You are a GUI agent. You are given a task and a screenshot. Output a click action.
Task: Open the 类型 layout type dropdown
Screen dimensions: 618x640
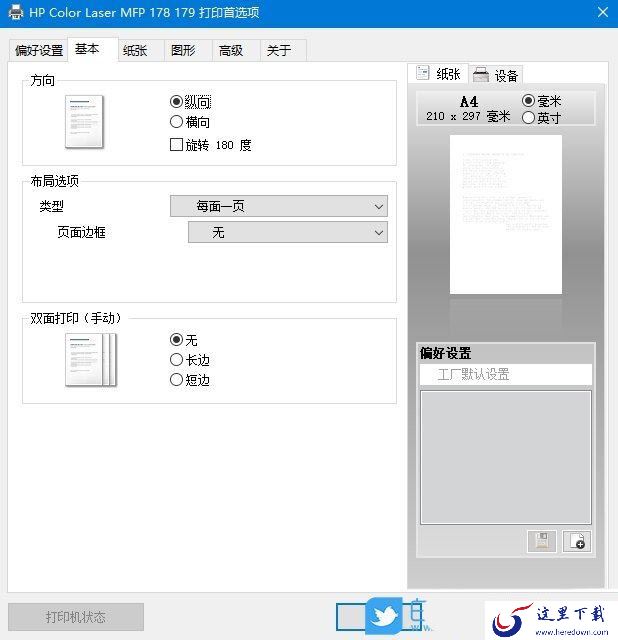[279, 206]
